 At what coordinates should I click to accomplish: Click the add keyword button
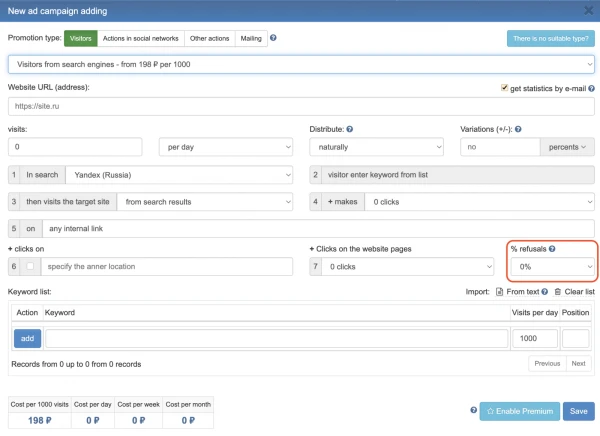coord(28,338)
